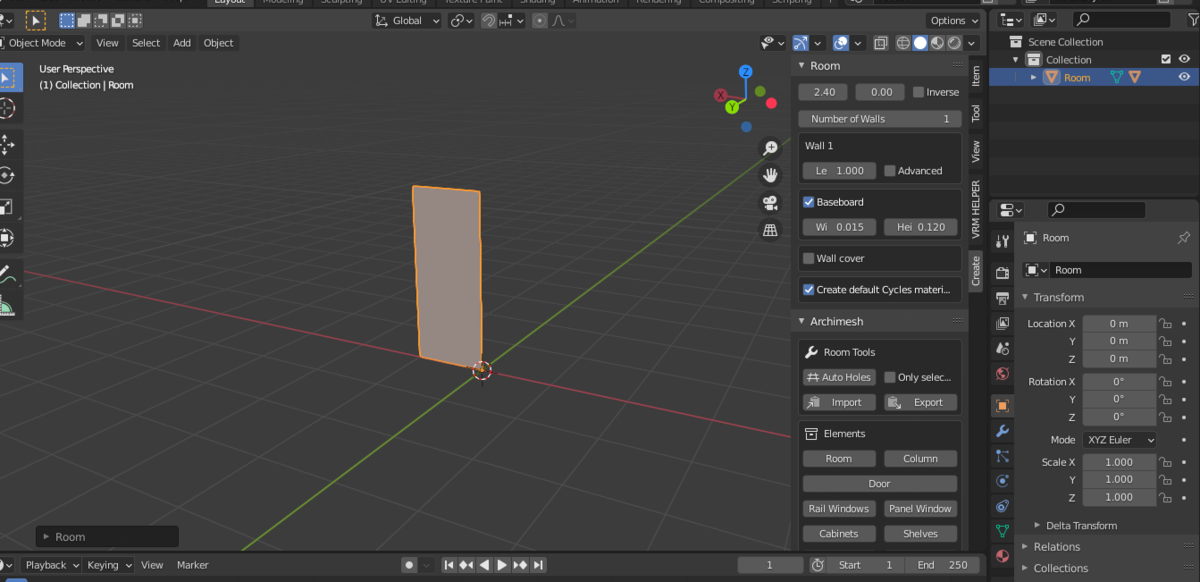Open the Object menu in viewport header

coord(218,43)
